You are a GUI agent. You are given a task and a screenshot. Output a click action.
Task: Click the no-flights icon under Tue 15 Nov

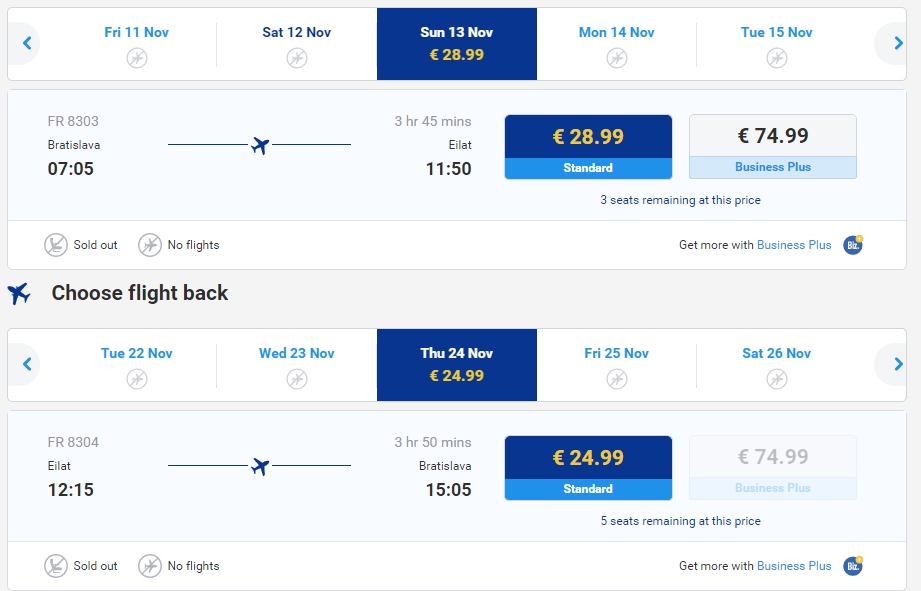(x=777, y=58)
